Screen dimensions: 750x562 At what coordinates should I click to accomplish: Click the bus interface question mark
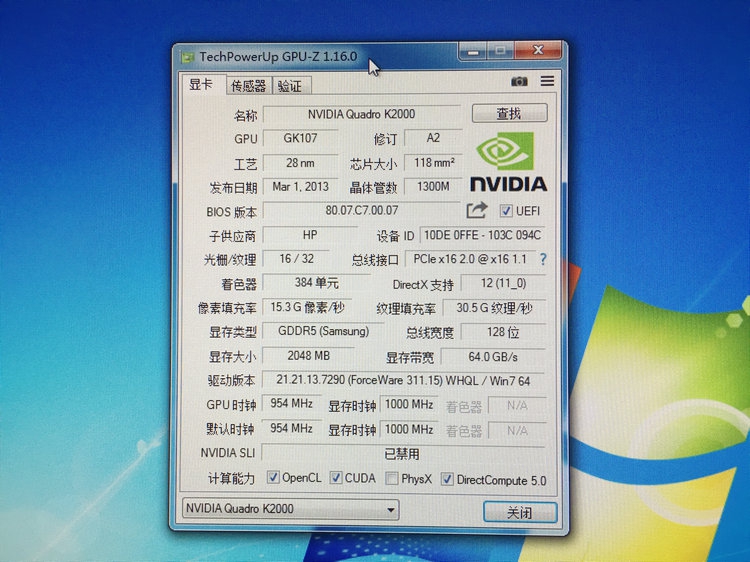coord(543,259)
